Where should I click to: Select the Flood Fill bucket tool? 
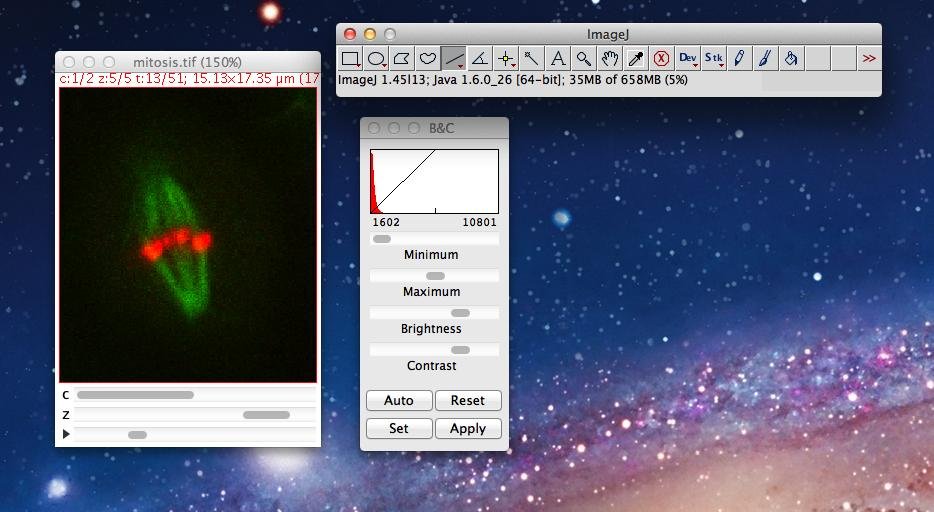click(791, 59)
